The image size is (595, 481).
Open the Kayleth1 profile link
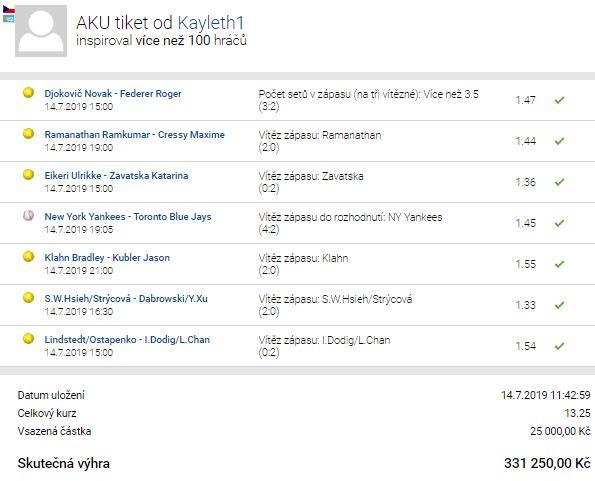pyautogui.click(x=211, y=23)
